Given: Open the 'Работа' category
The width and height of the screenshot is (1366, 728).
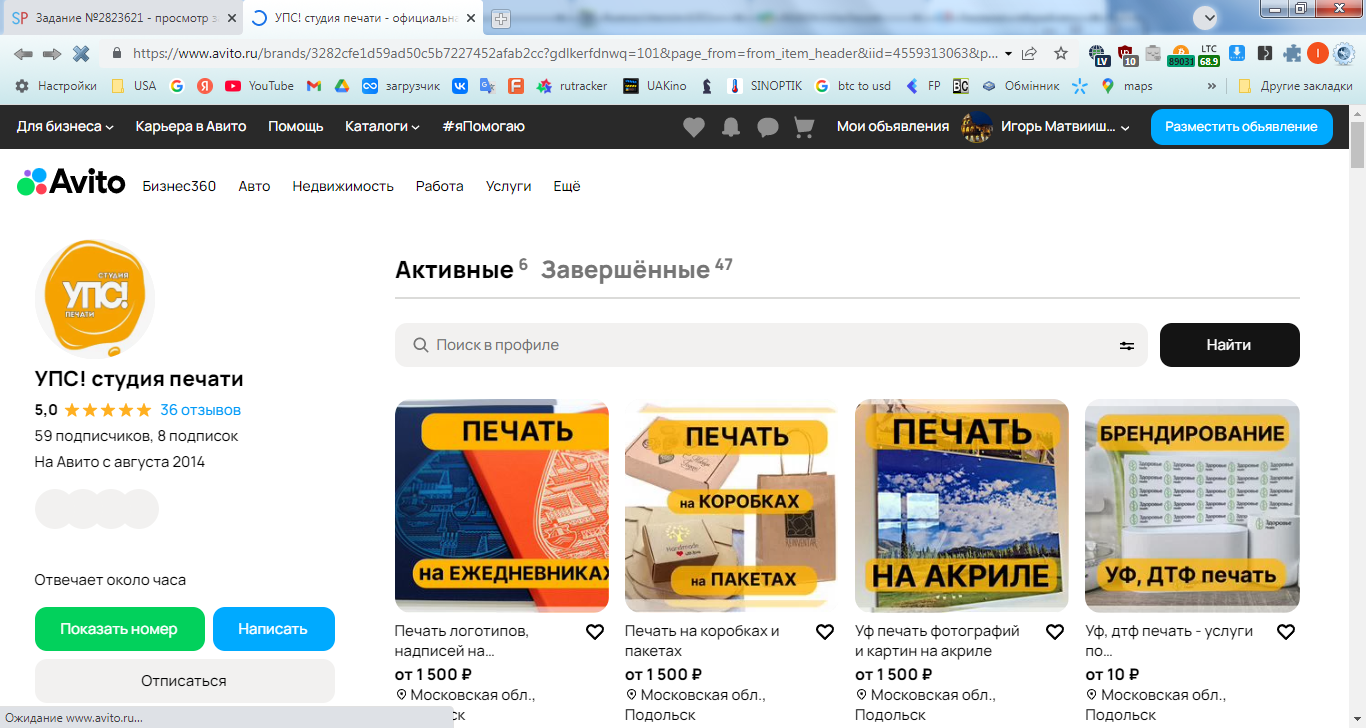Looking at the screenshot, I should (x=440, y=186).
